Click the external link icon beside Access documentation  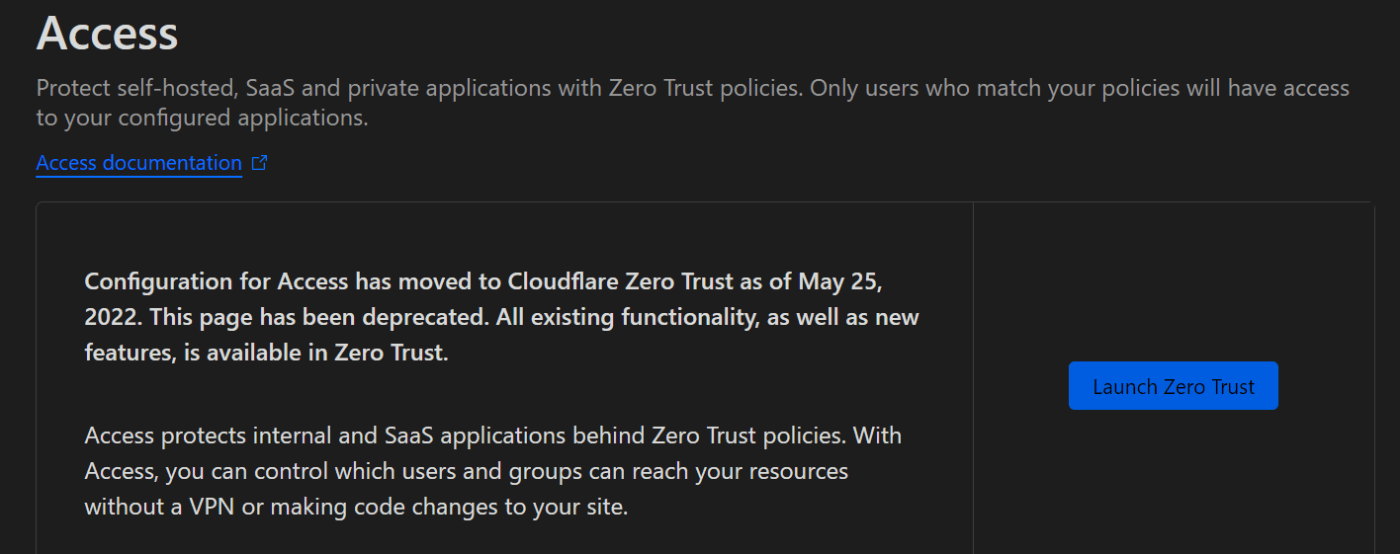point(260,163)
